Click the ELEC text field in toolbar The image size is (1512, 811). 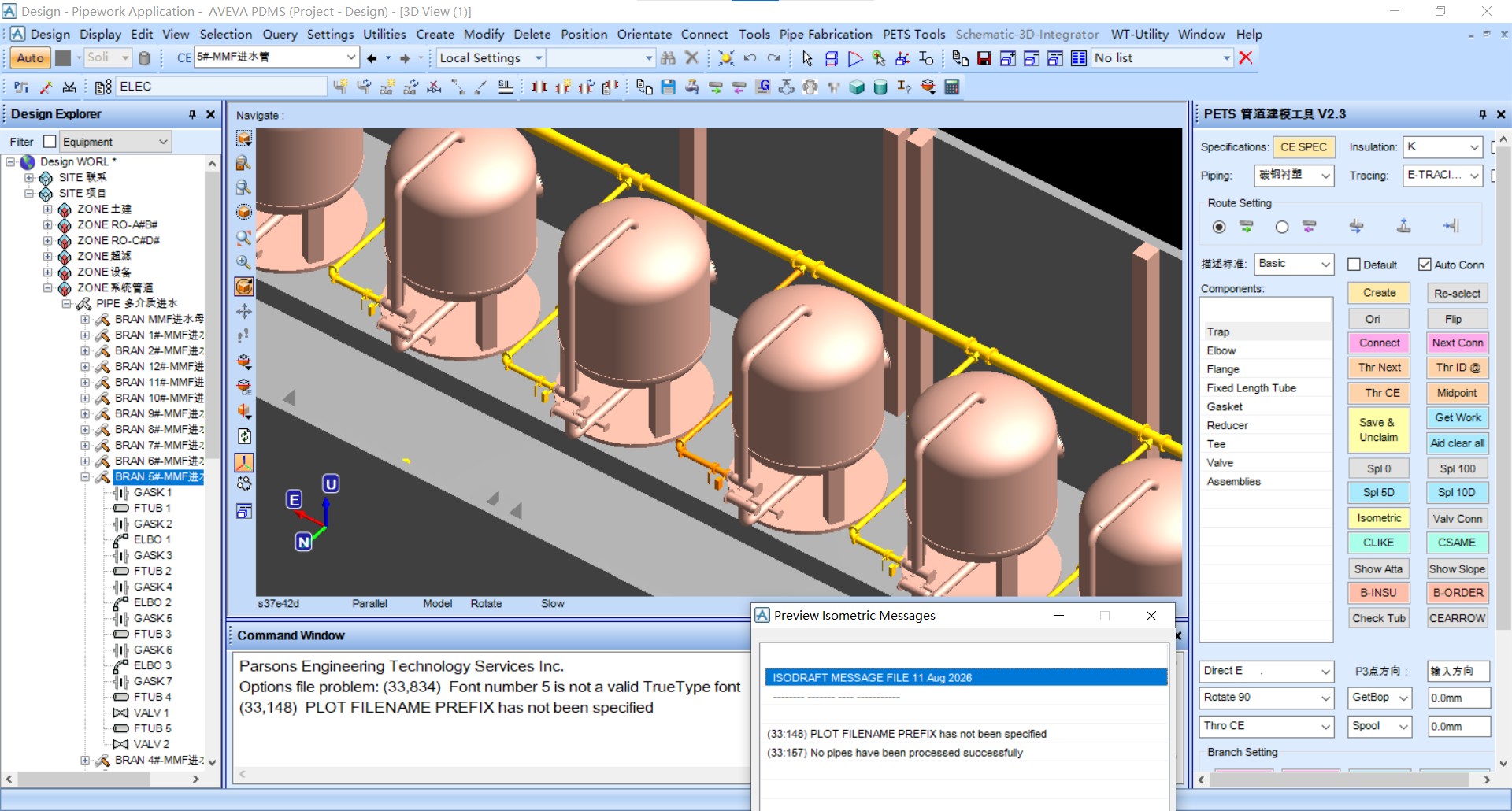[221, 87]
